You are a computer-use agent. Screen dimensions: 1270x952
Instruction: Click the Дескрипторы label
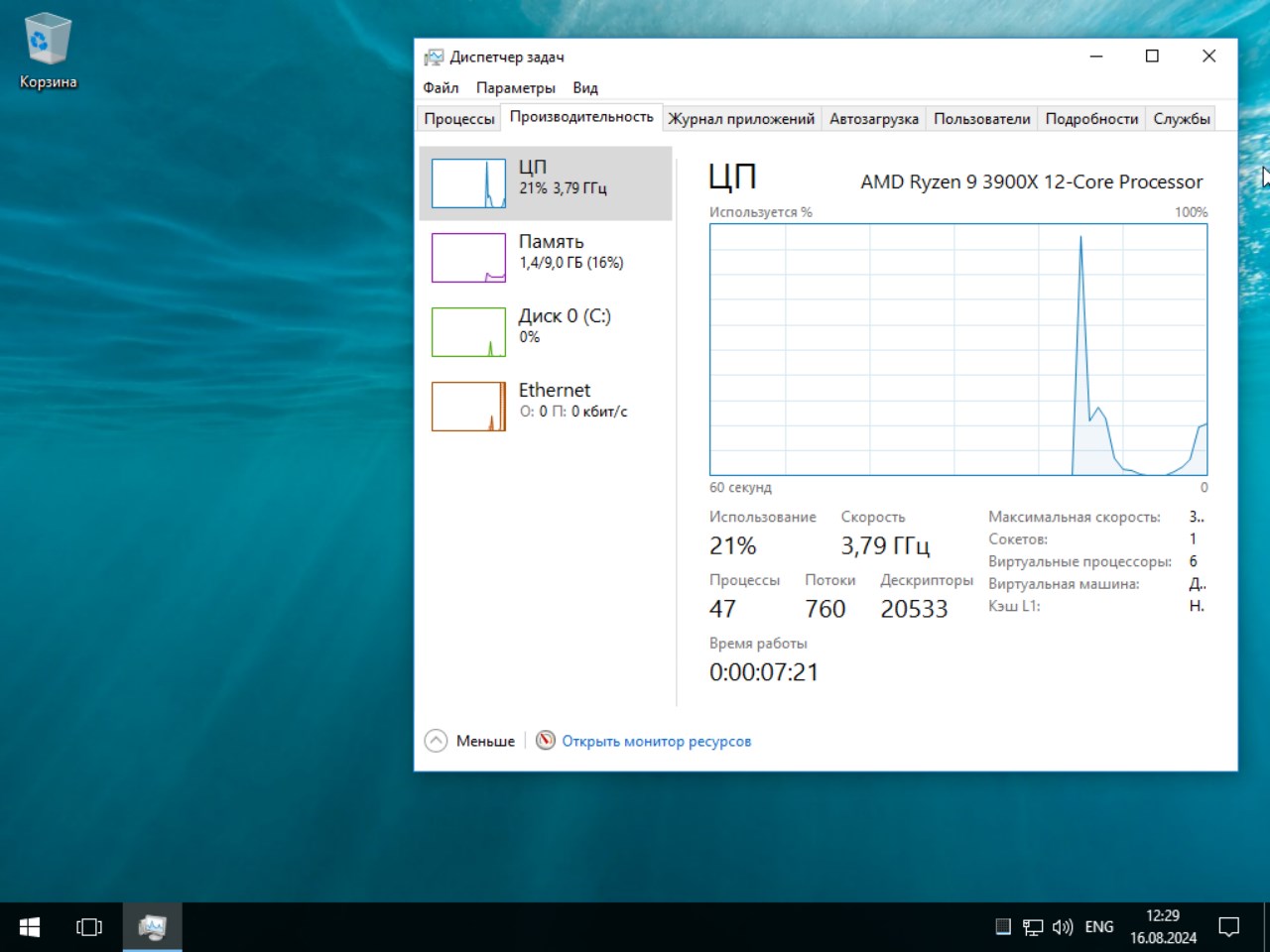tap(927, 580)
